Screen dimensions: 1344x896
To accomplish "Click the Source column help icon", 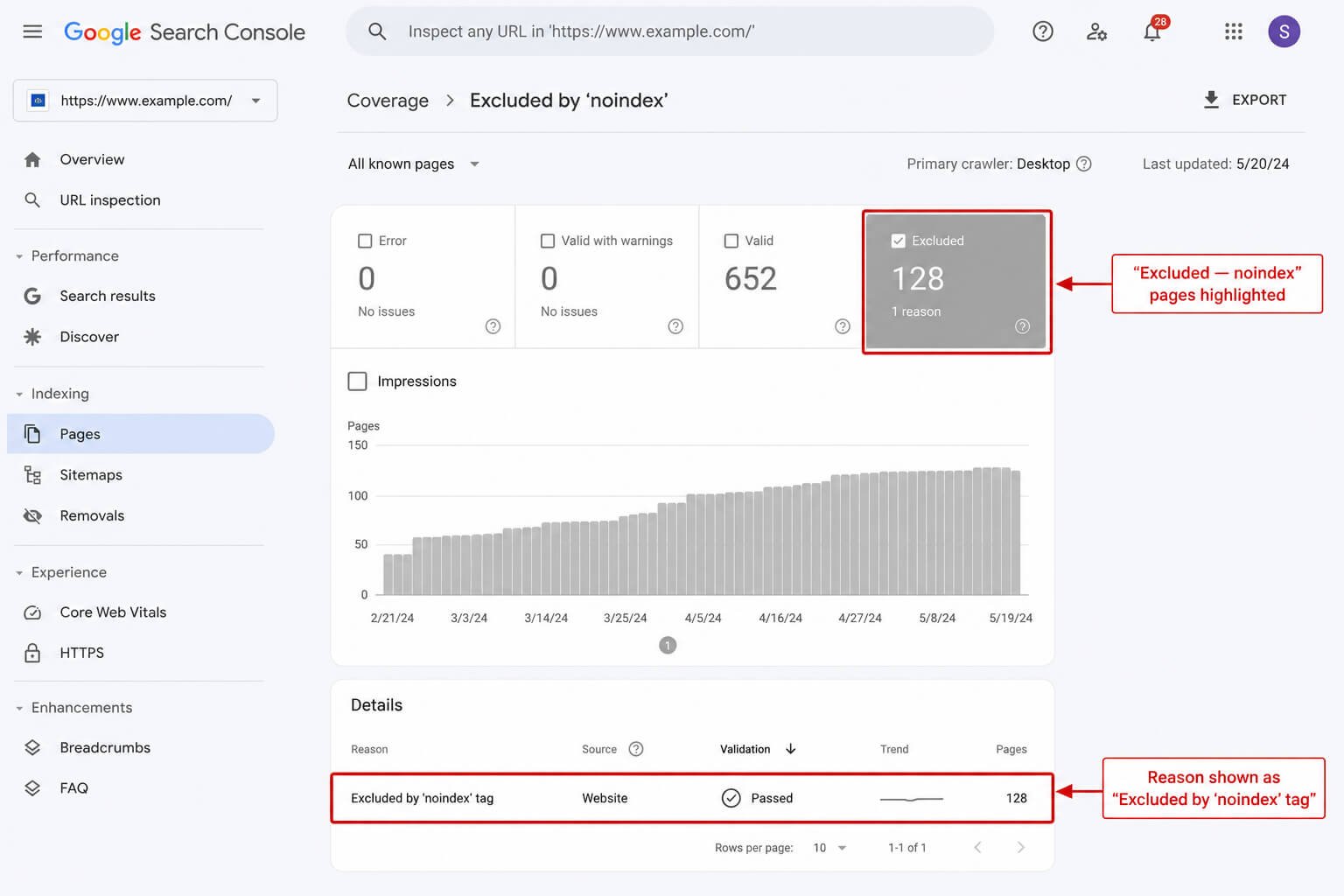I will pos(636,749).
